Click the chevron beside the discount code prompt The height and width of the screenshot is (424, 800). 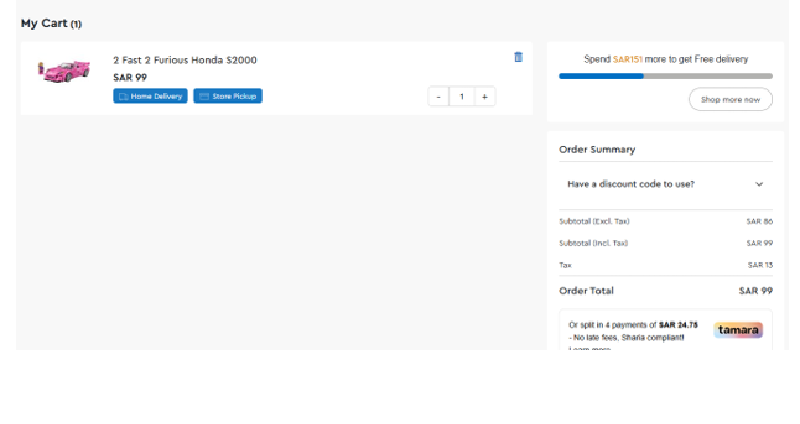point(759,185)
